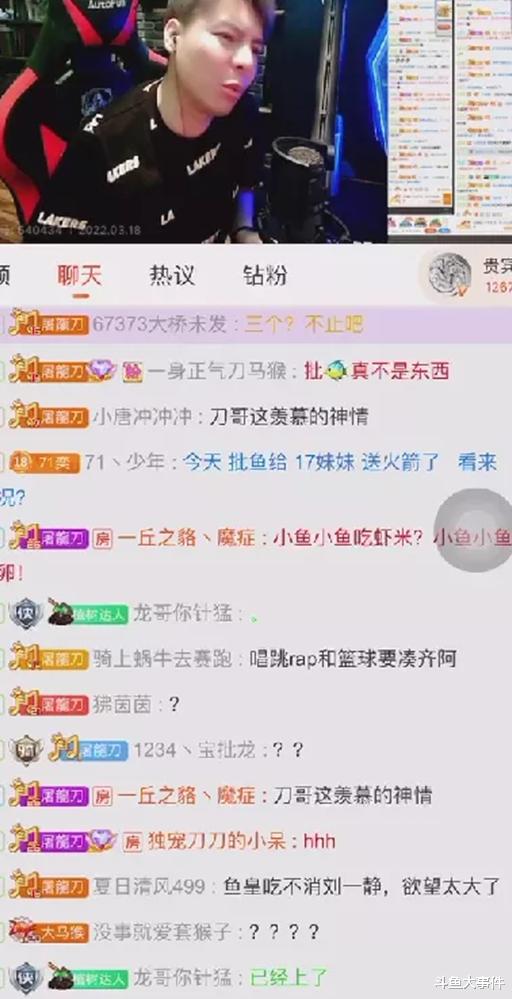Viewport: 512px width, 999px height.
Task: Open the 热议 tab
Action: [172, 275]
